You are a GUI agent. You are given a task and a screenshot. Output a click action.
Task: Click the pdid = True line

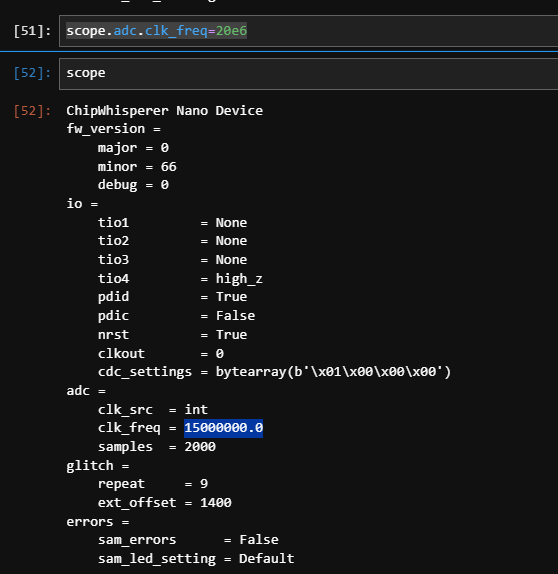(172, 297)
